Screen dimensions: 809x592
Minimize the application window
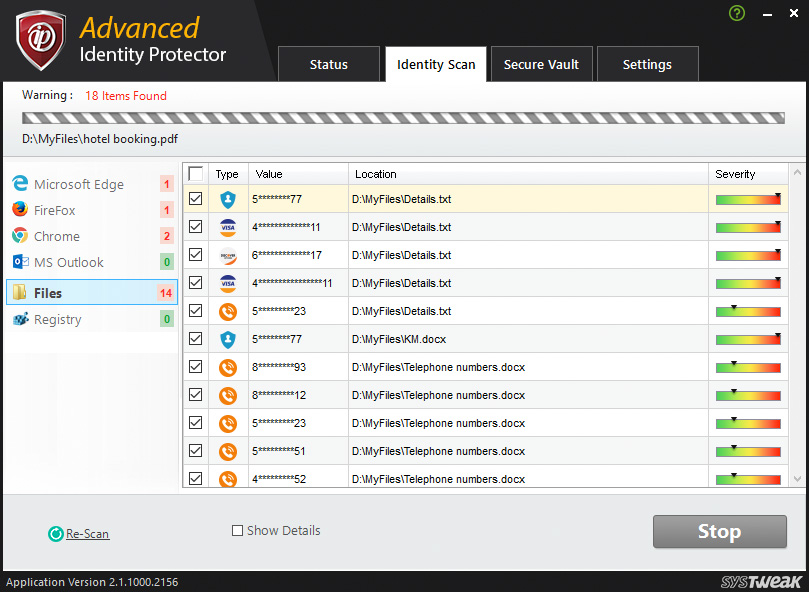[767, 14]
